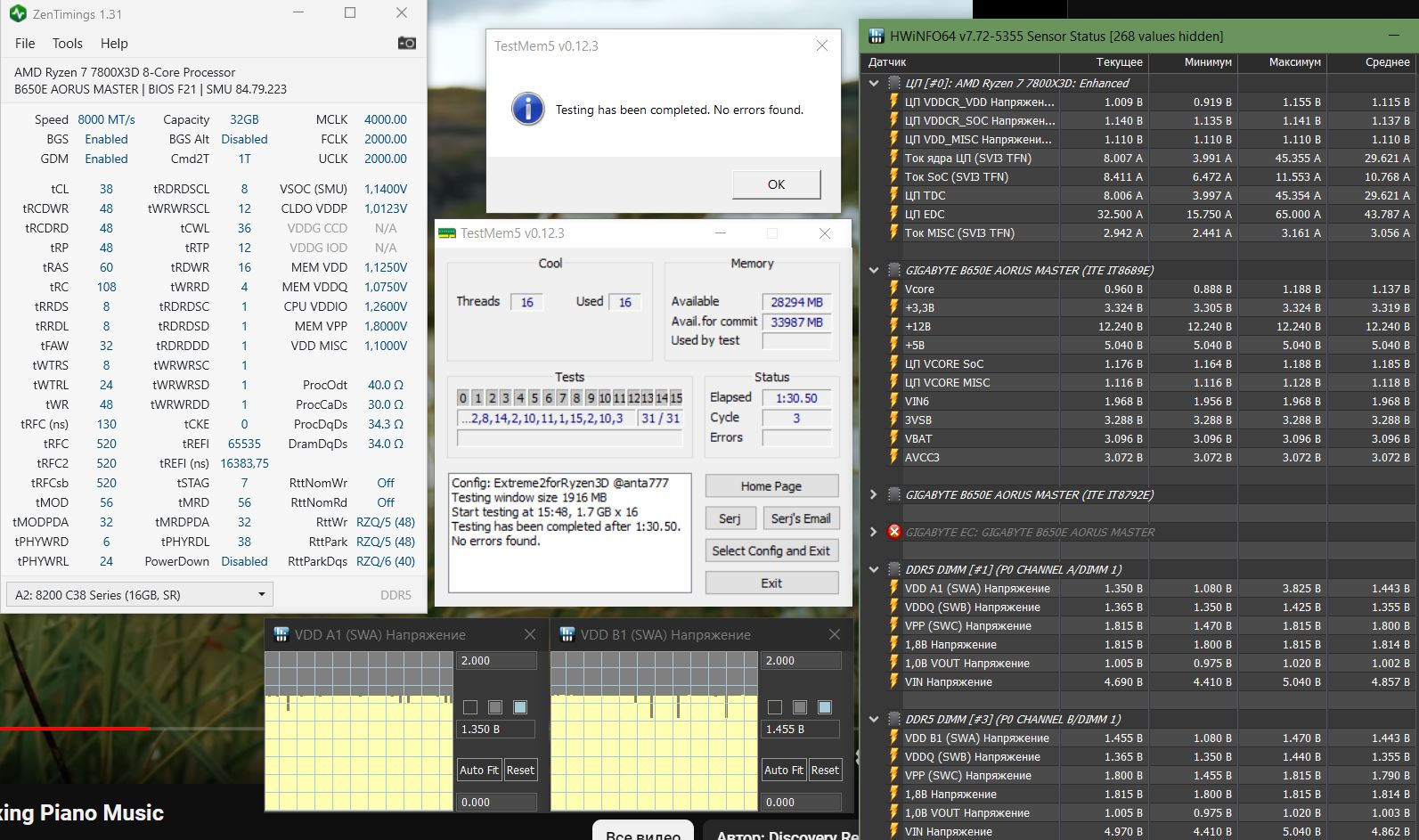Click the lightning icon beside ЦП VDDCR_SOC row
Screen dimensions: 1419x840
(893, 120)
